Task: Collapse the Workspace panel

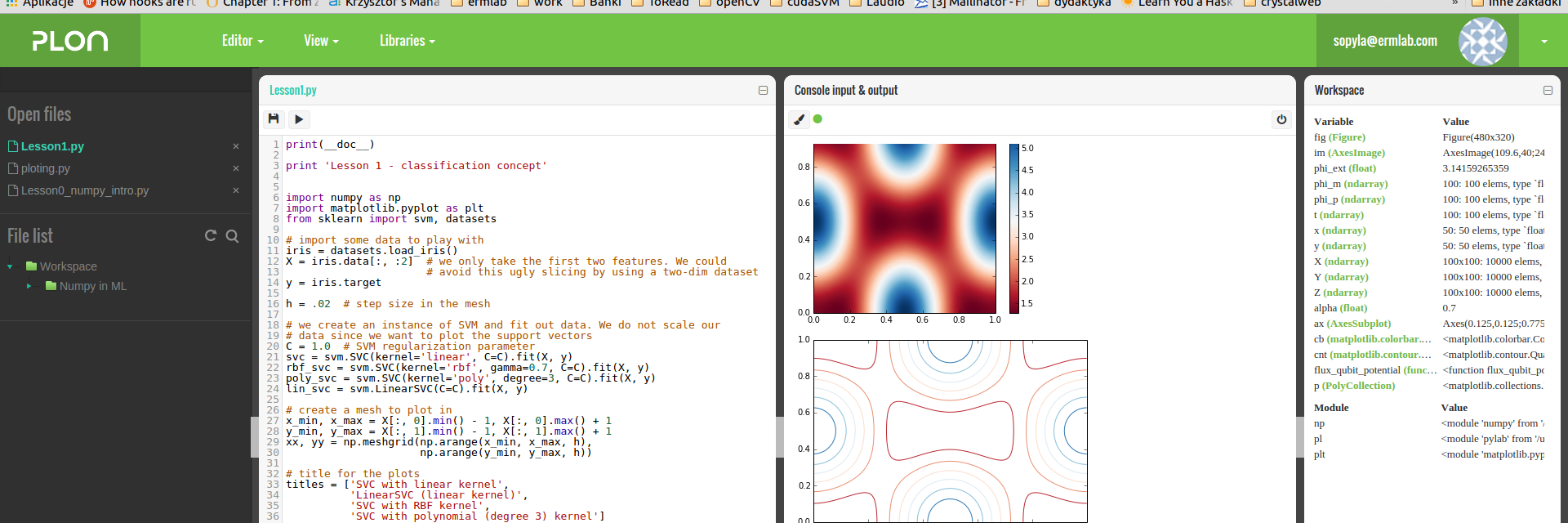Action: [x=1548, y=91]
